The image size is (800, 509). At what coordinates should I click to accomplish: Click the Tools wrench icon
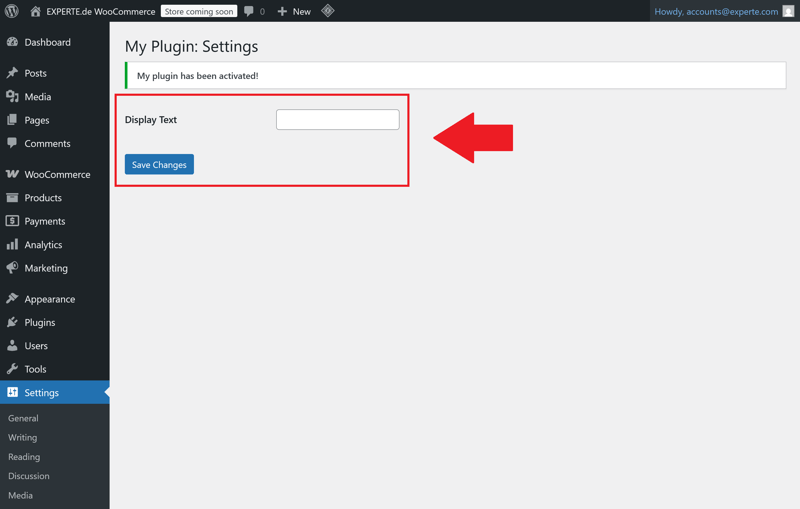coord(12,369)
